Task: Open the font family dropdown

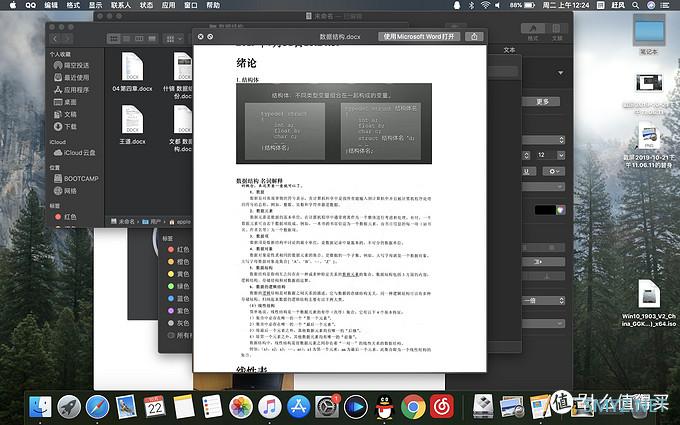Action: coord(544,140)
